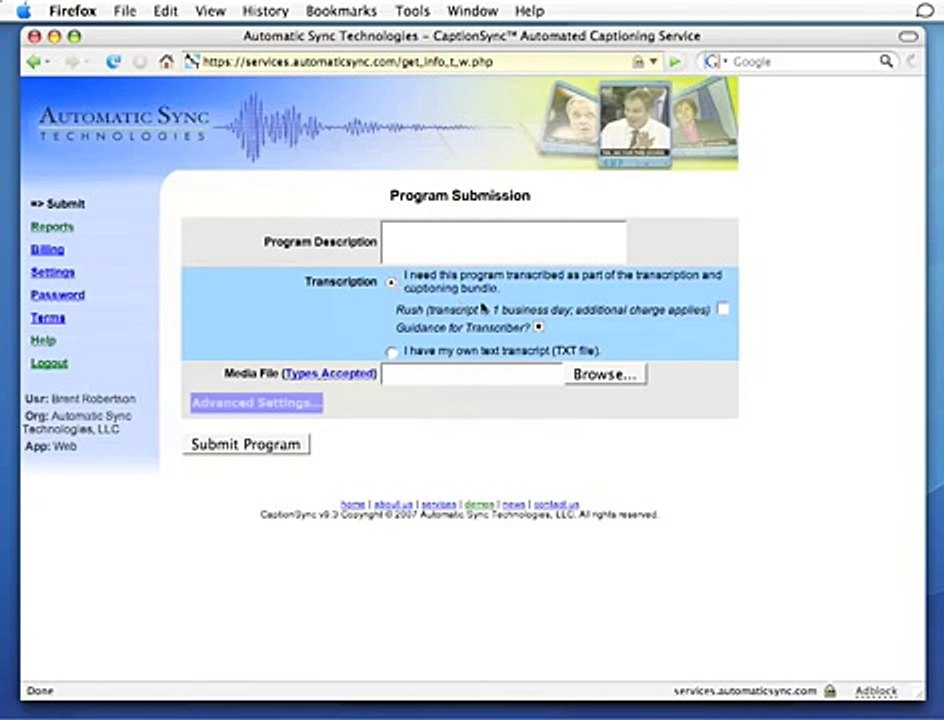Open the View menu
This screenshot has width=944, height=720.
[x=210, y=11]
